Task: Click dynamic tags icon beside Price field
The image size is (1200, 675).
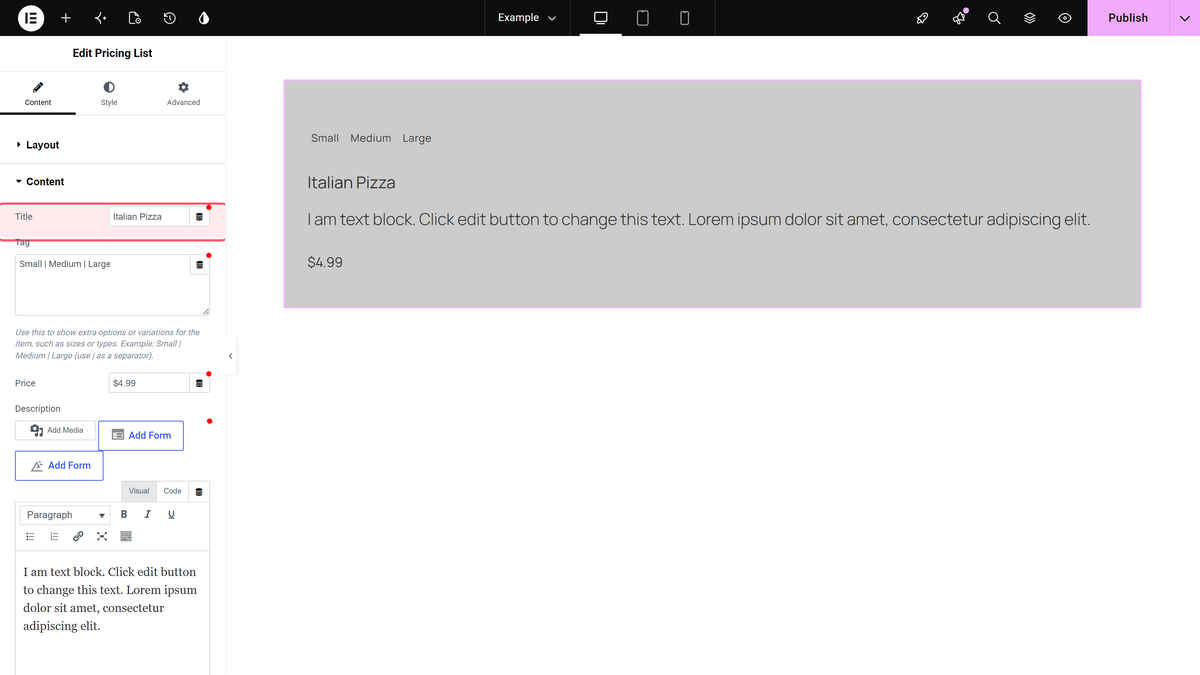Action: (199, 383)
